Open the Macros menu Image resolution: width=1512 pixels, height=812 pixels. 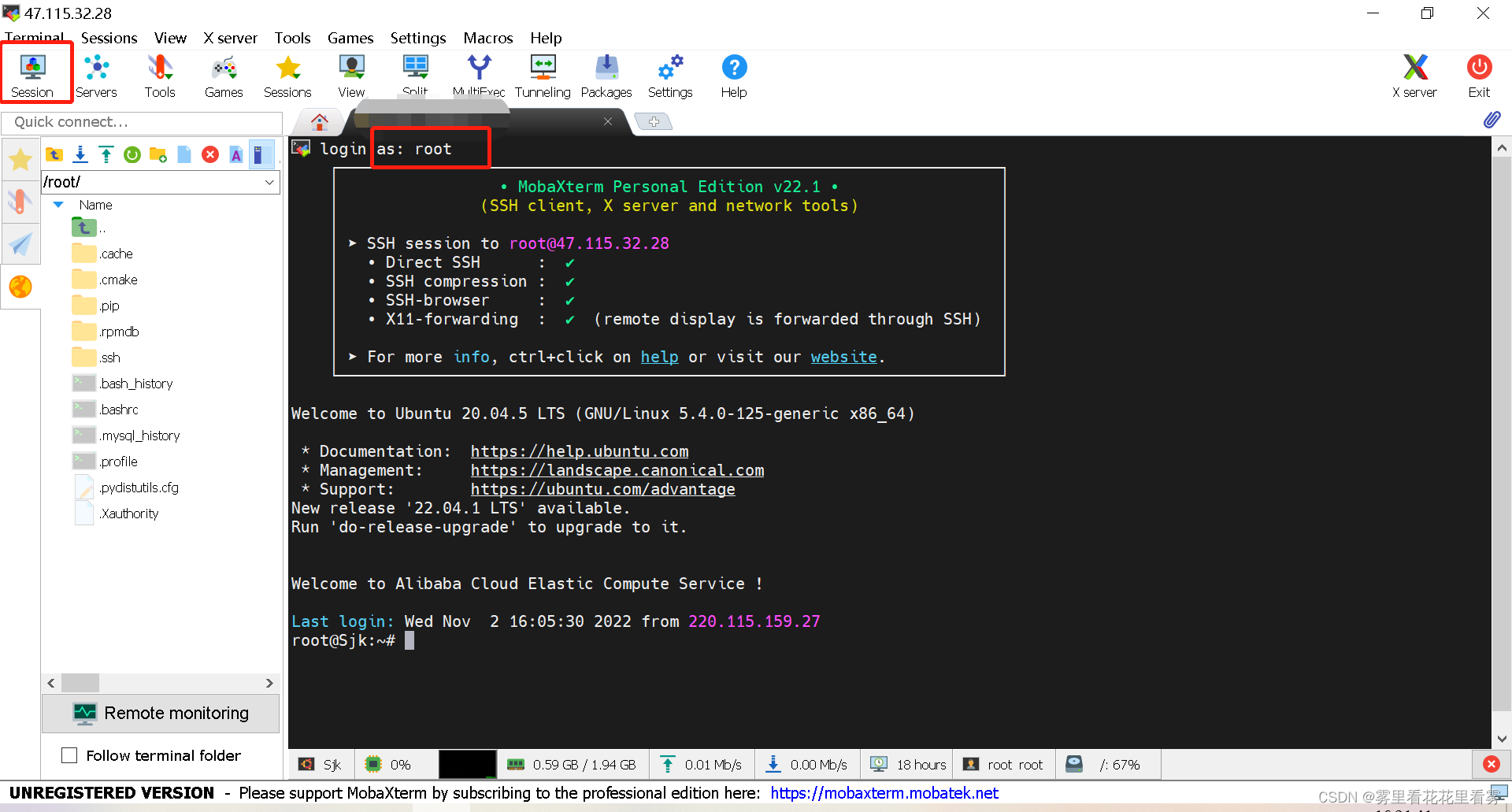(x=488, y=38)
